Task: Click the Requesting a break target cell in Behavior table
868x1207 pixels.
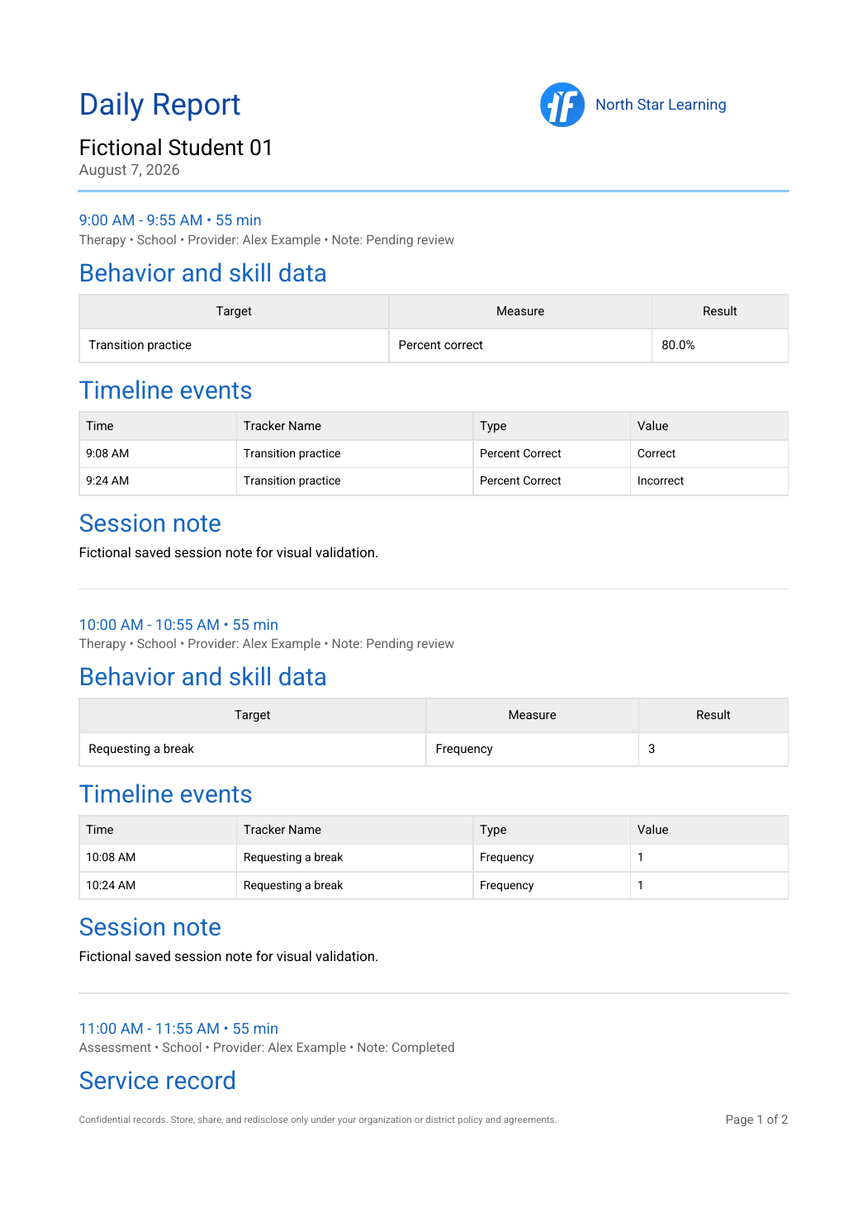Action: (253, 749)
